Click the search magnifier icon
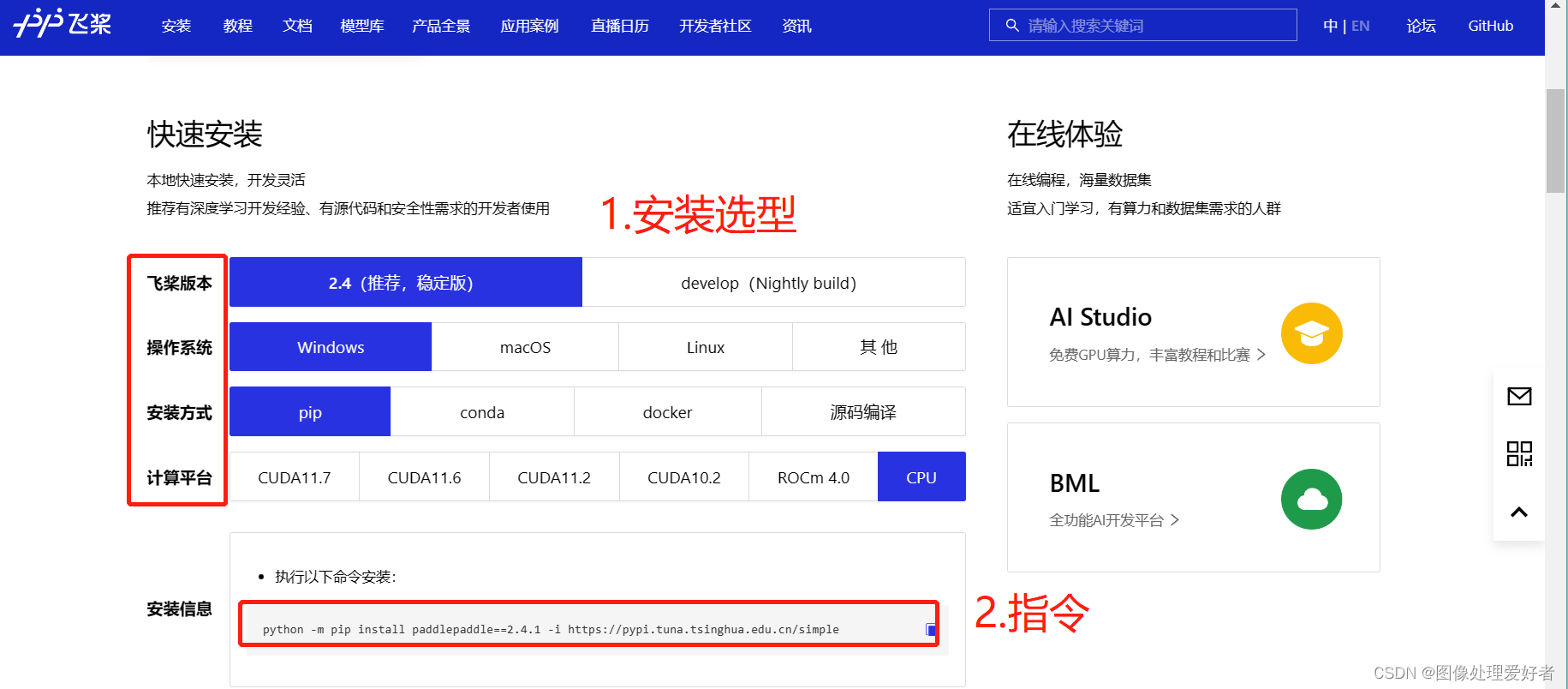 1012,26
